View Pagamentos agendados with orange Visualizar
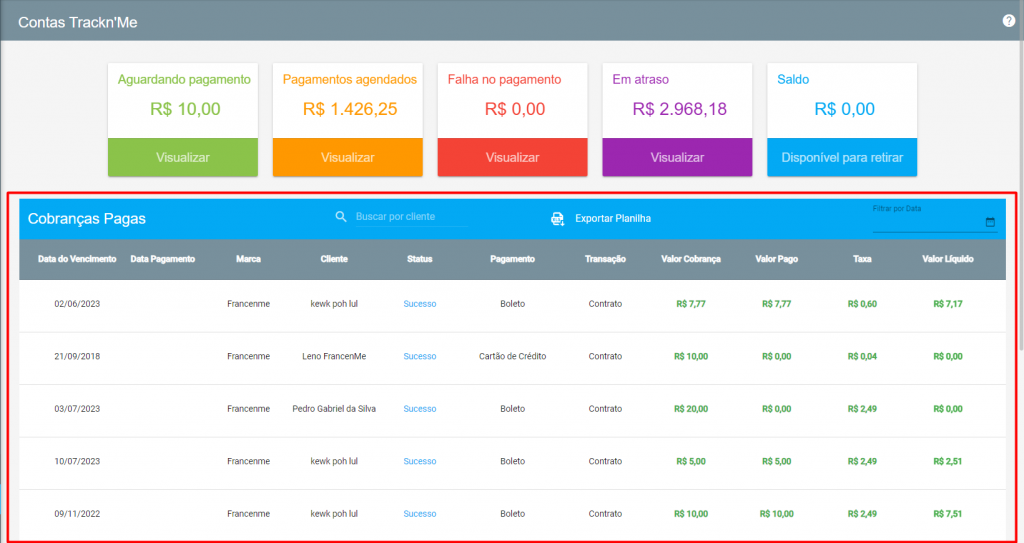Viewport: 1024px width, 543px height. (347, 157)
